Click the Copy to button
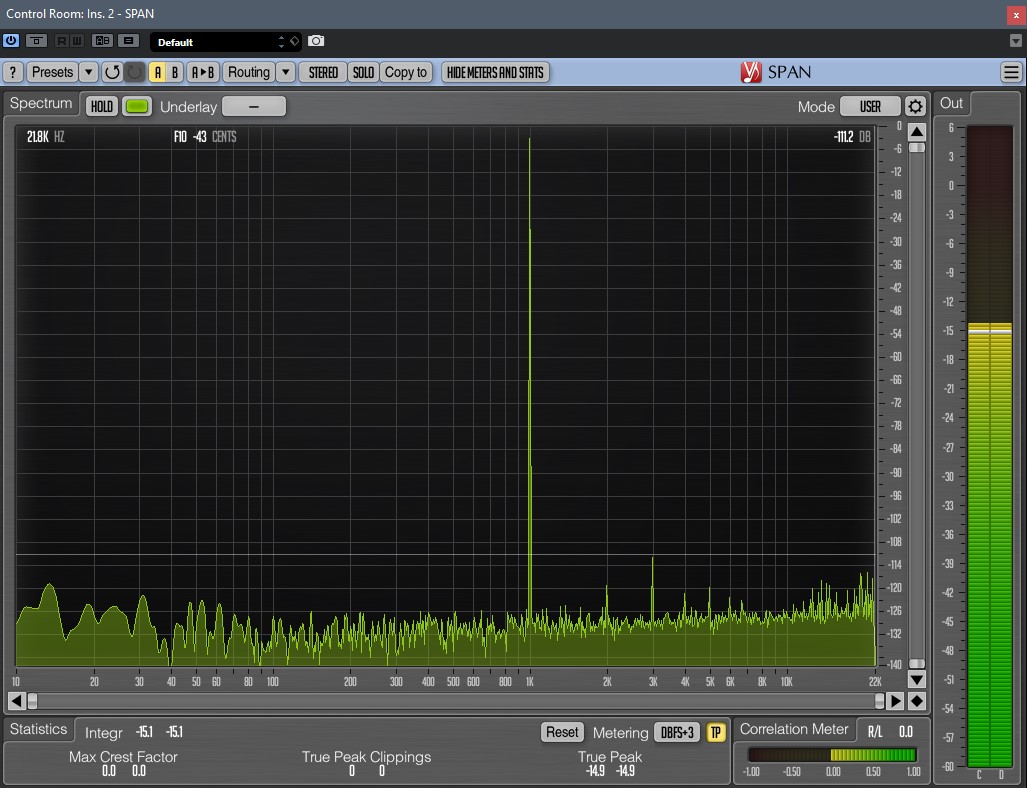1027x788 pixels. 406,72
